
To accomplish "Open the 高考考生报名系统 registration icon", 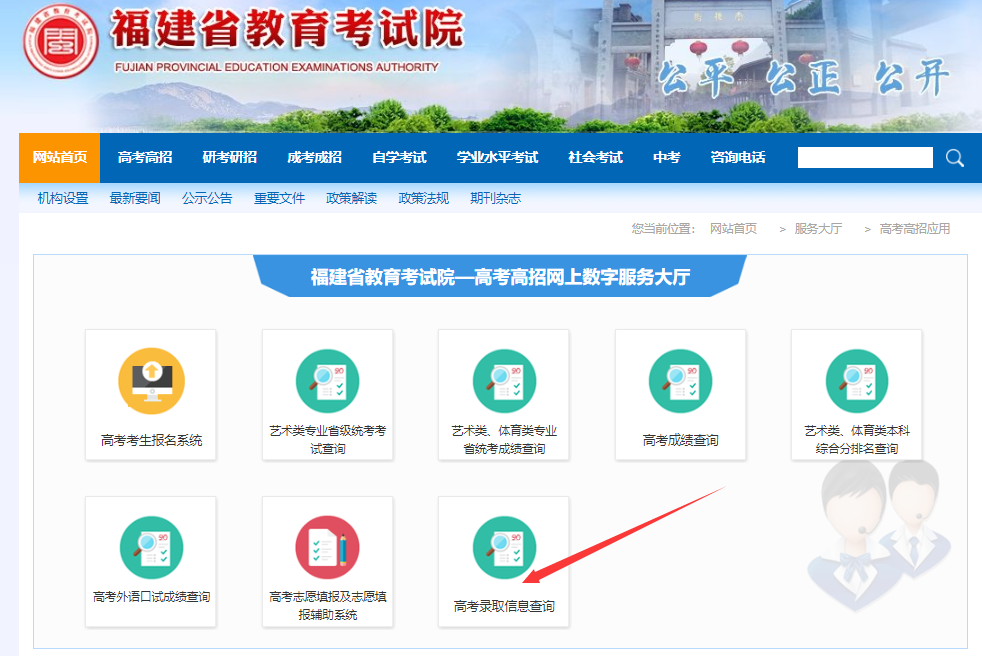I will pyautogui.click(x=150, y=395).
